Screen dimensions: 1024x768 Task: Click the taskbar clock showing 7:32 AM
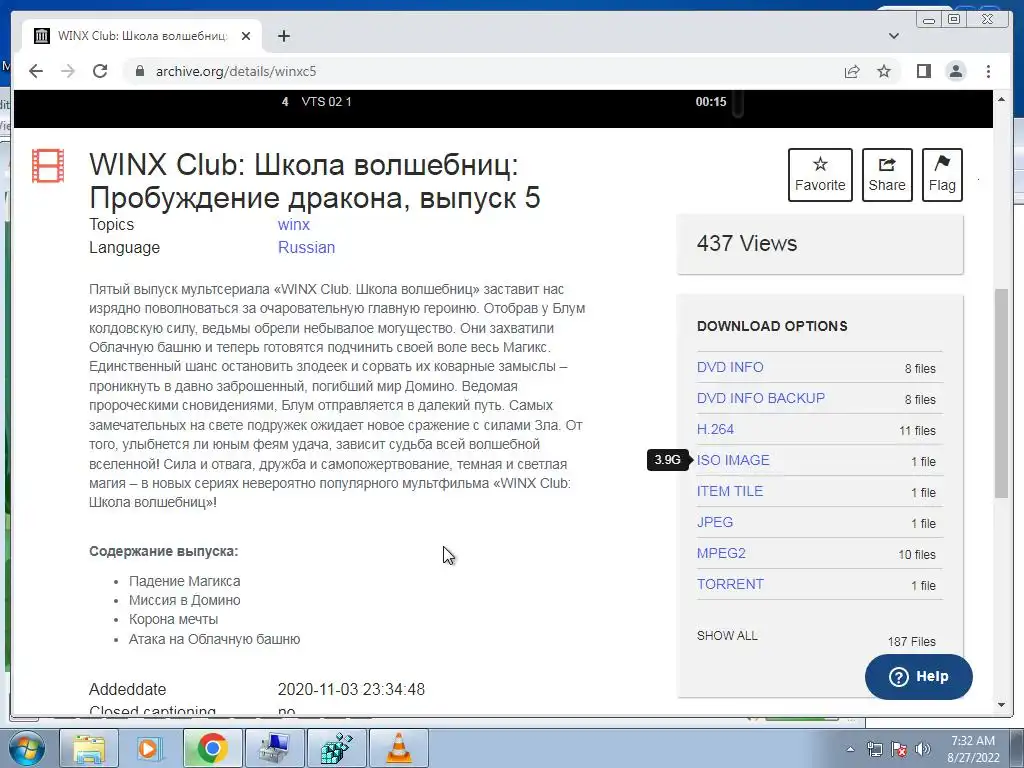973,749
